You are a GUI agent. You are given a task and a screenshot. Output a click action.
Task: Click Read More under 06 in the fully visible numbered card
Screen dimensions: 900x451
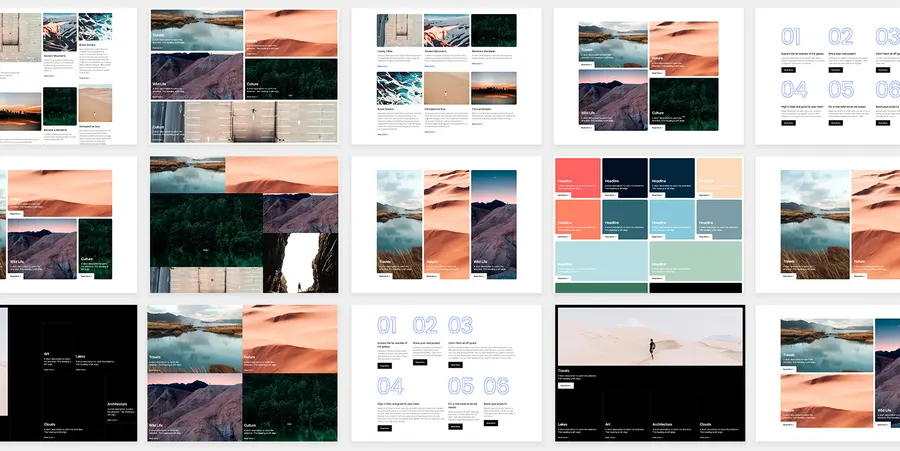click(x=491, y=423)
